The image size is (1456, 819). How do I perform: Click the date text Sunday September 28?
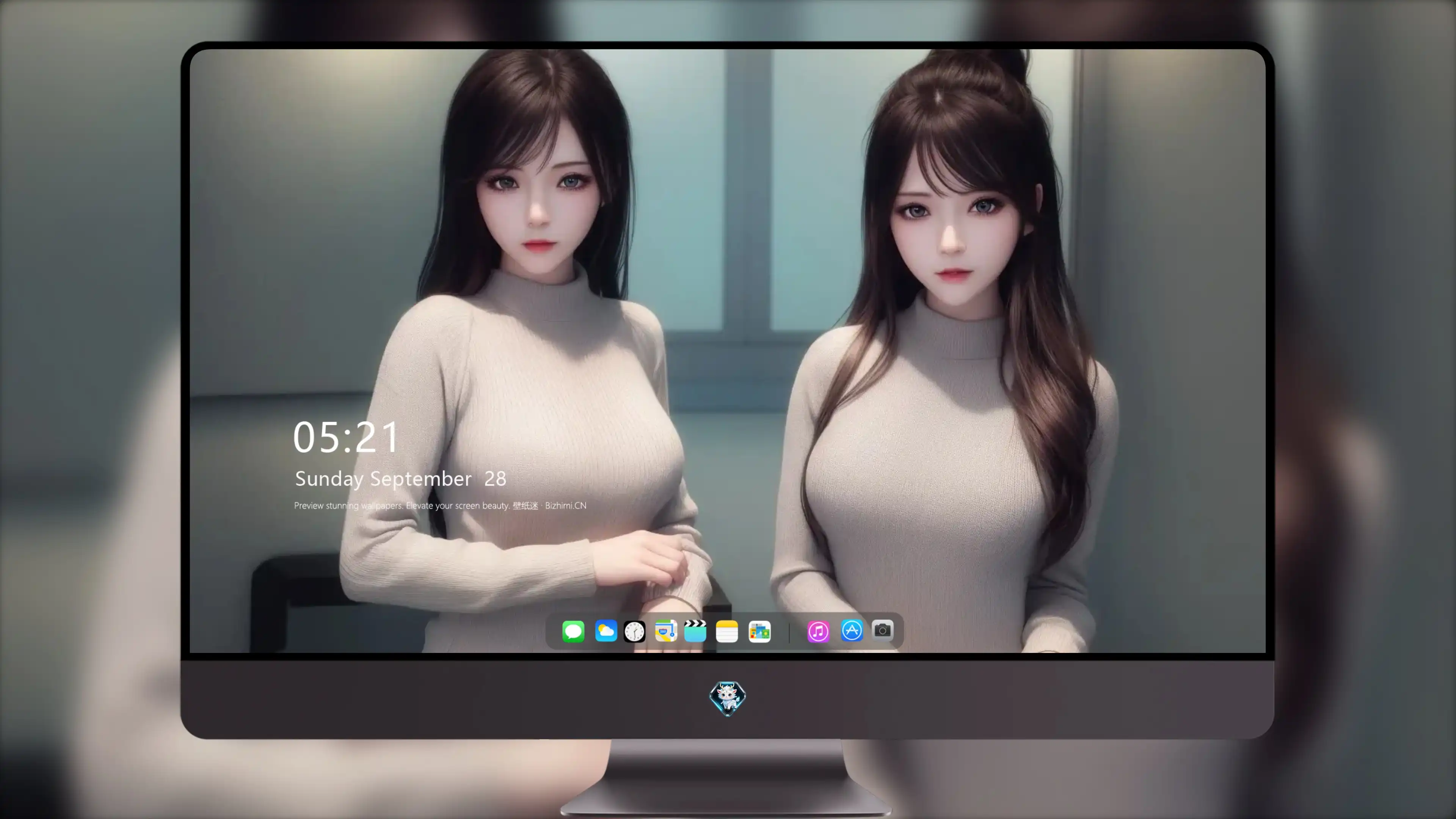(x=401, y=479)
